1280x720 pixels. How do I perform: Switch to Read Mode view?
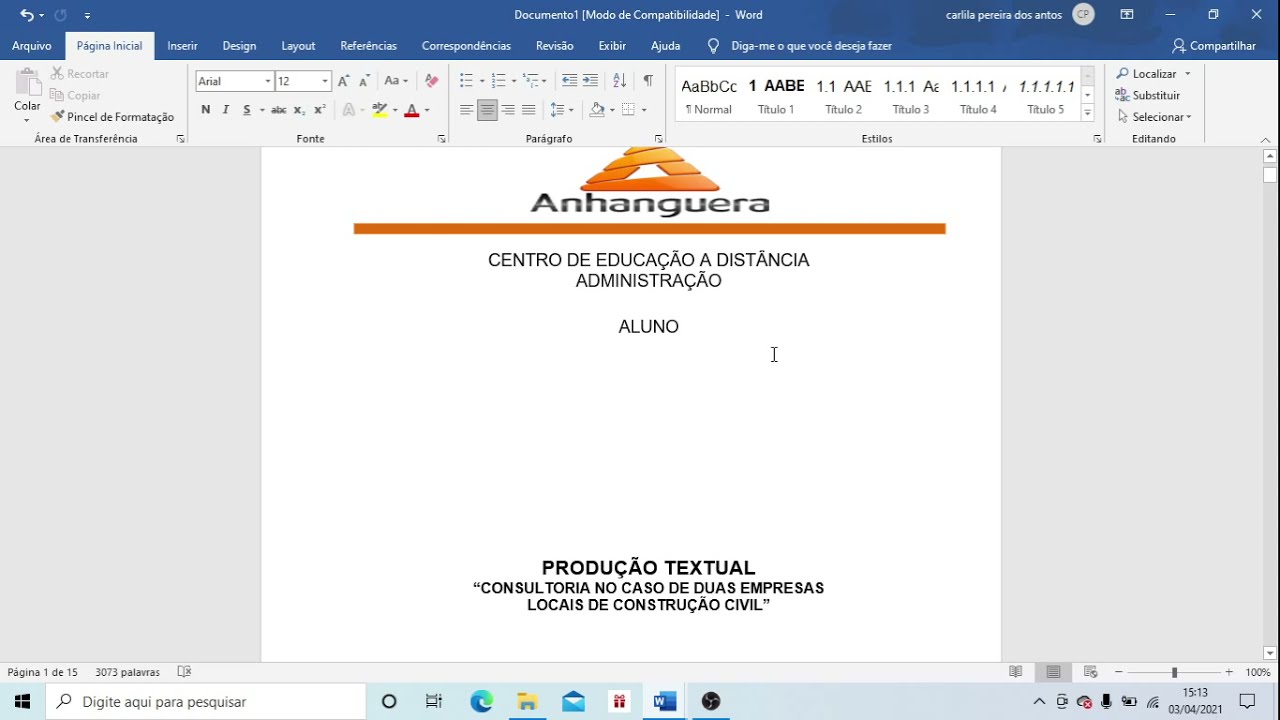(x=1015, y=672)
